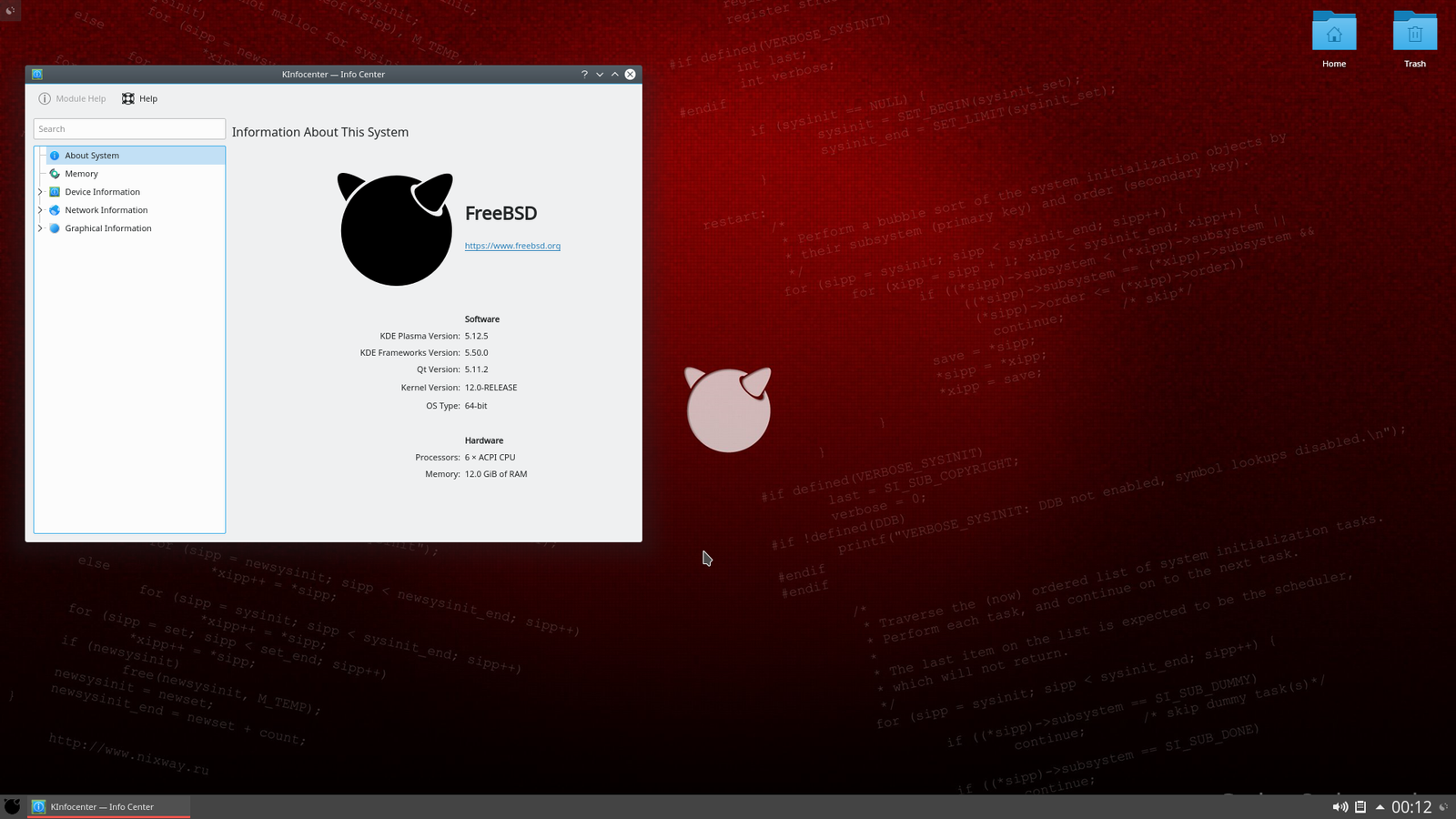Click the titlebar context help question mark
Image resolution: width=1456 pixels, height=819 pixels.
pyautogui.click(x=584, y=75)
